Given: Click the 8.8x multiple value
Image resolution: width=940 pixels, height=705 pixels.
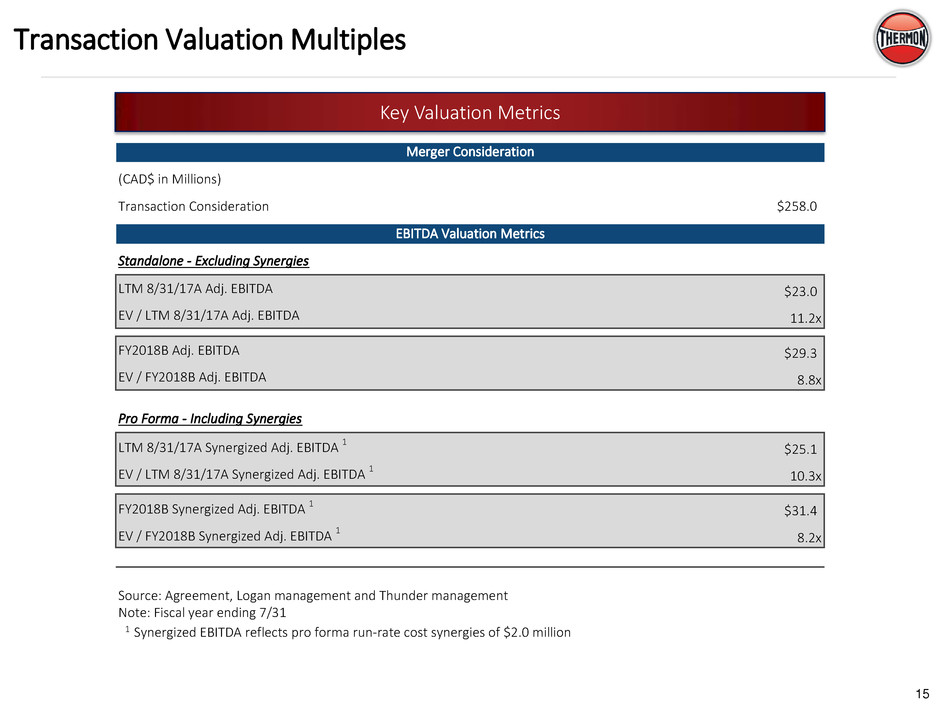Looking at the screenshot, I should (x=807, y=379).
